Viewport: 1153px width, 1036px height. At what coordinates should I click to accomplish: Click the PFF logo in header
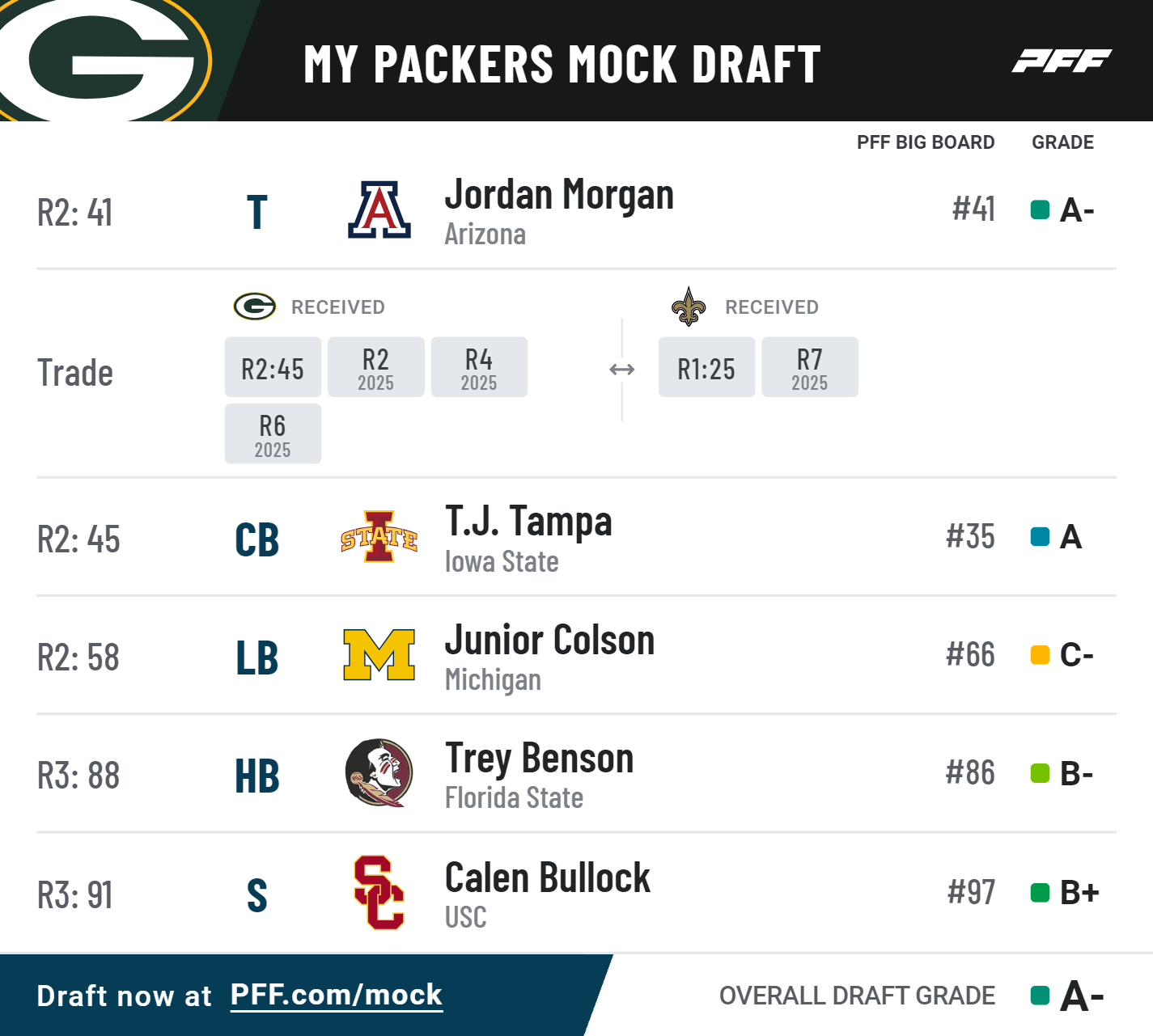[x=1061, y=61]
